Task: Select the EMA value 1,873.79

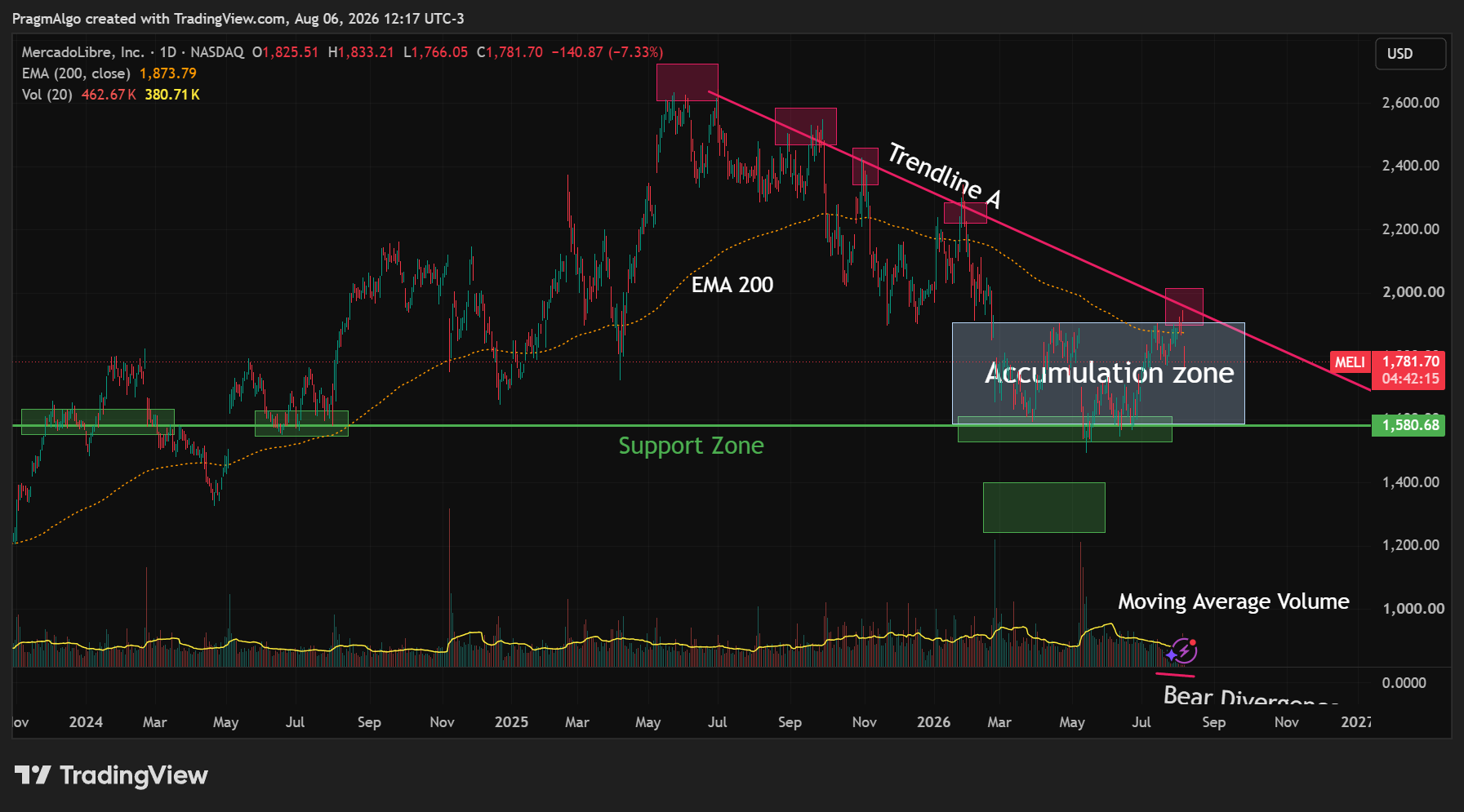Action: tap(168, 73)
